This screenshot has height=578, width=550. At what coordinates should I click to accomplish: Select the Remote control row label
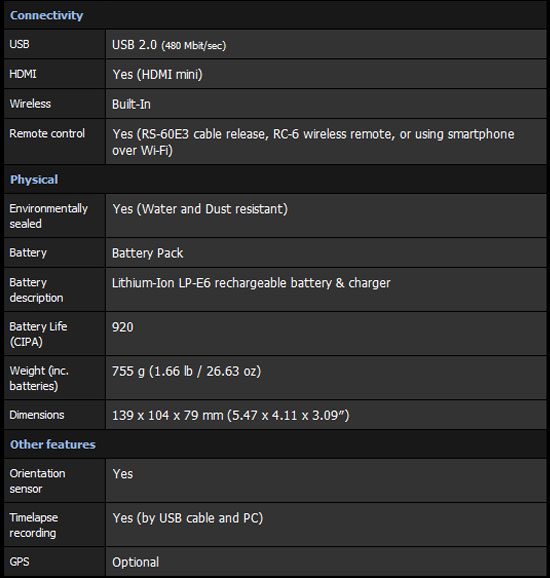47,133
